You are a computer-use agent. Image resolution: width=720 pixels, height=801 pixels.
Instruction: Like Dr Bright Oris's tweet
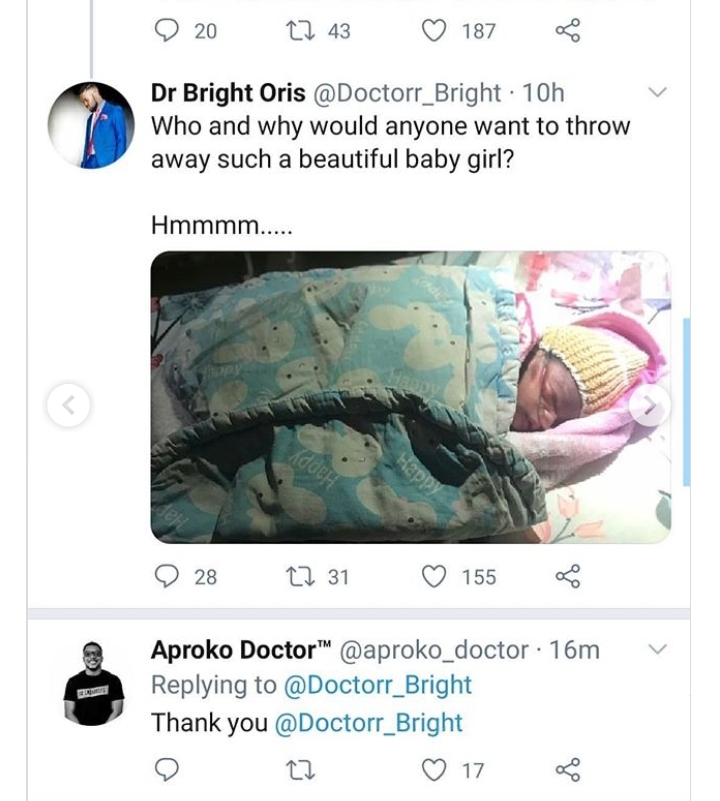point(433,577)
